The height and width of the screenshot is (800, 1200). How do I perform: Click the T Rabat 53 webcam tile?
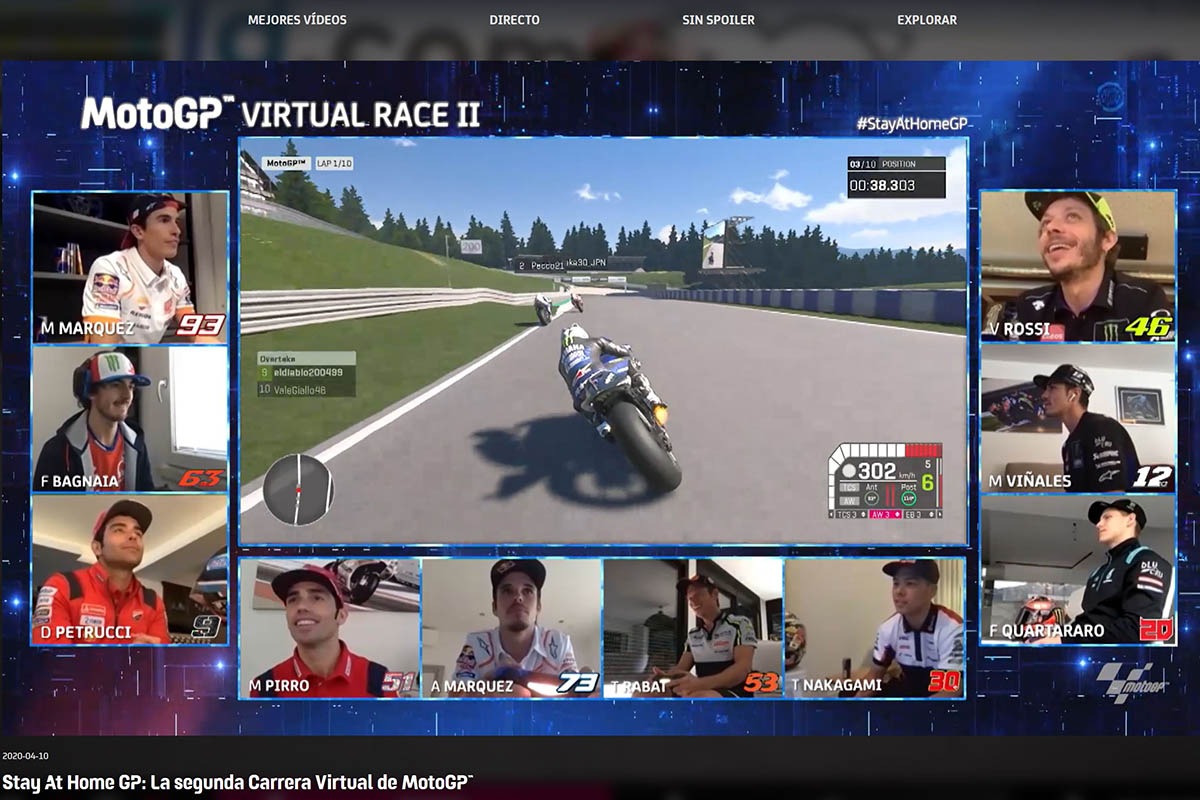click(692, 628)
